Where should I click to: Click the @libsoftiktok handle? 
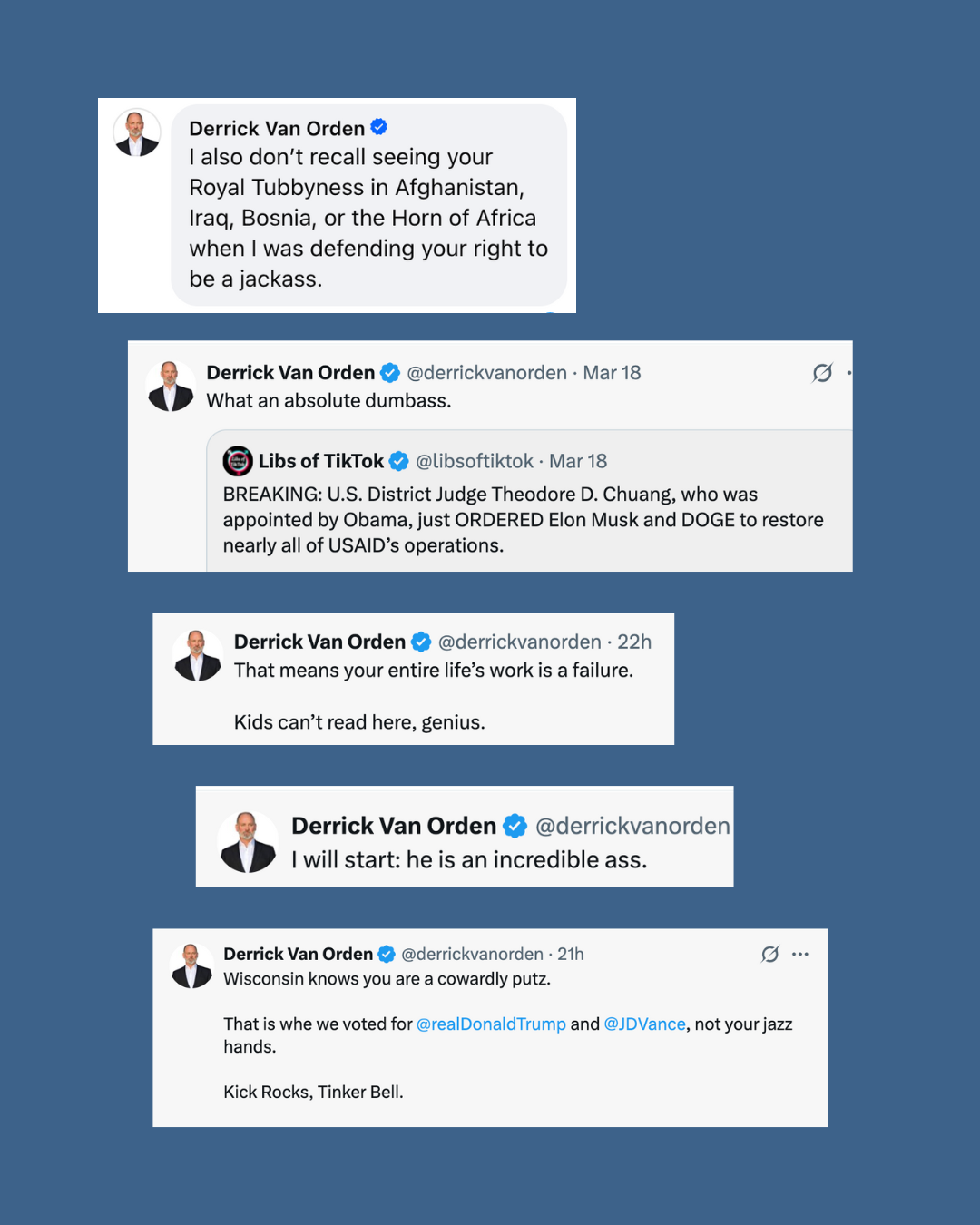[474, 461]
